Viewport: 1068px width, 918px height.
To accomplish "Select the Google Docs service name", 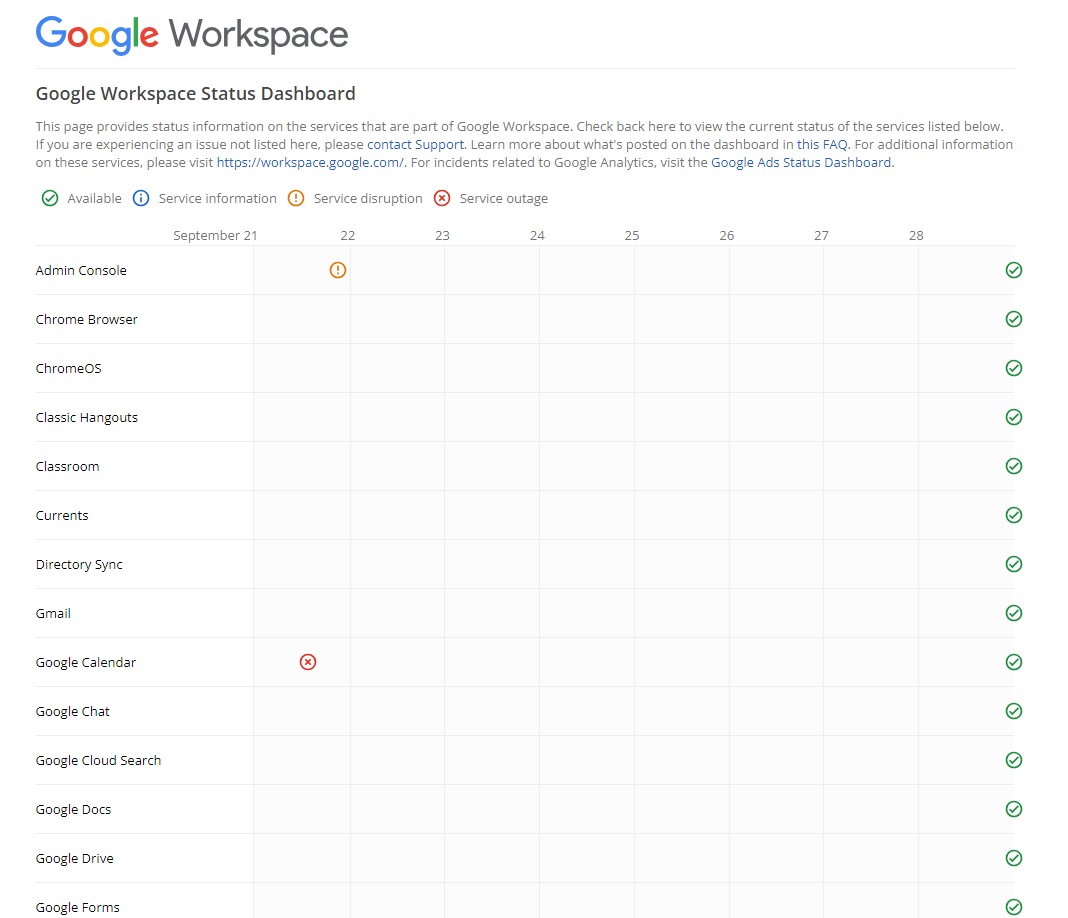I will [73, 810].
